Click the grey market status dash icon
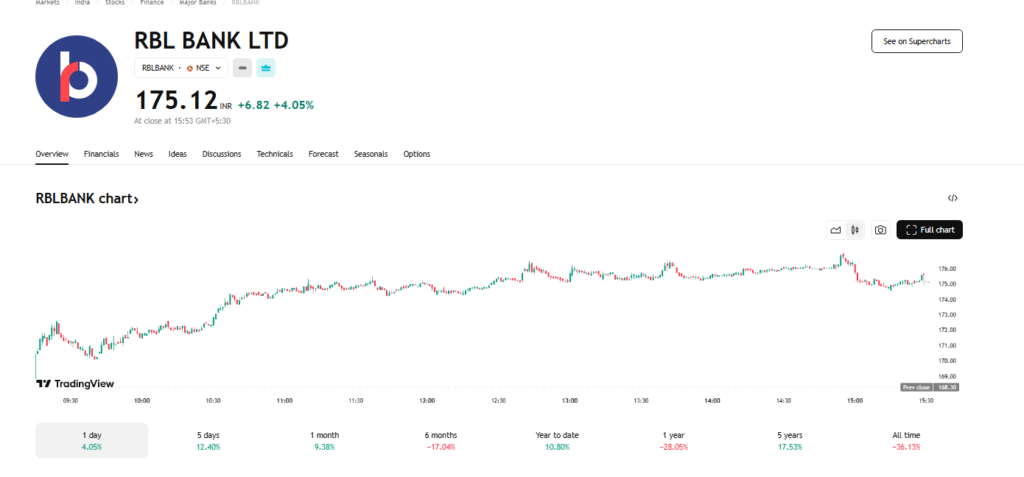Viewport: 1024px width, 477px height. [x=242, y=67]
